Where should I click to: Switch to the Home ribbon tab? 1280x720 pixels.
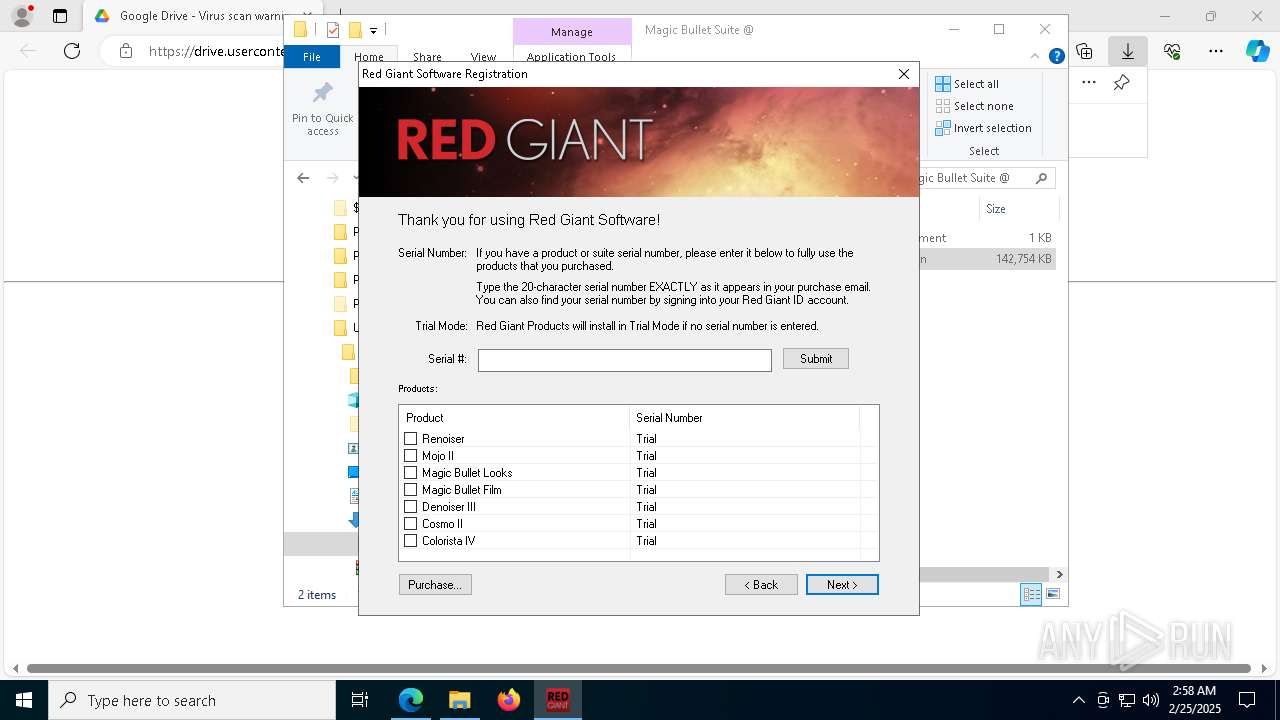(x=369, y=57)
